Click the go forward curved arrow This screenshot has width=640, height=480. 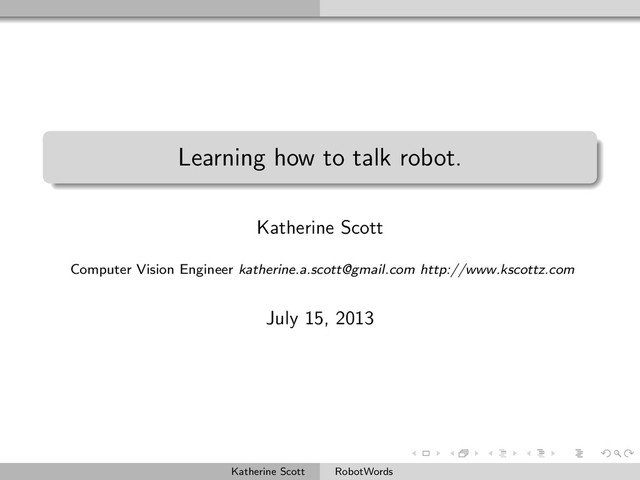pos(629,453)
